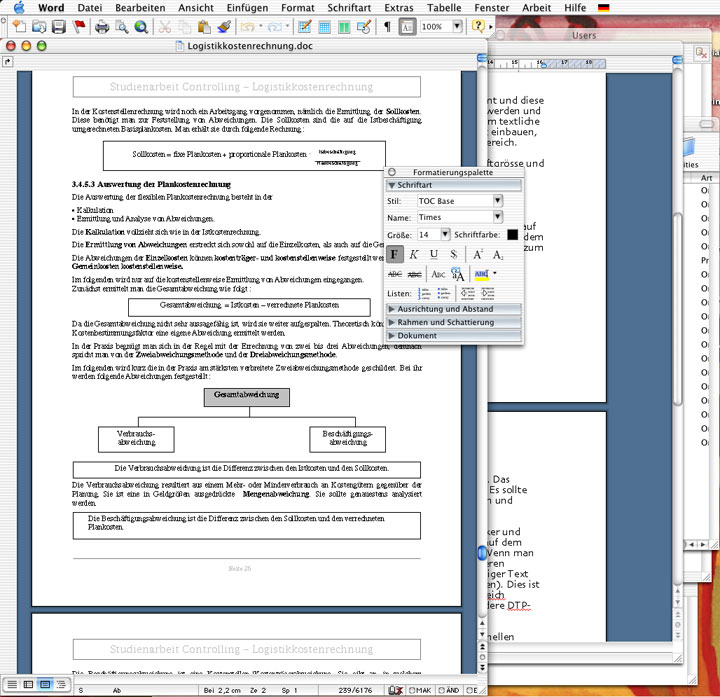Open the Datei menu

click(x=90, y=7)
